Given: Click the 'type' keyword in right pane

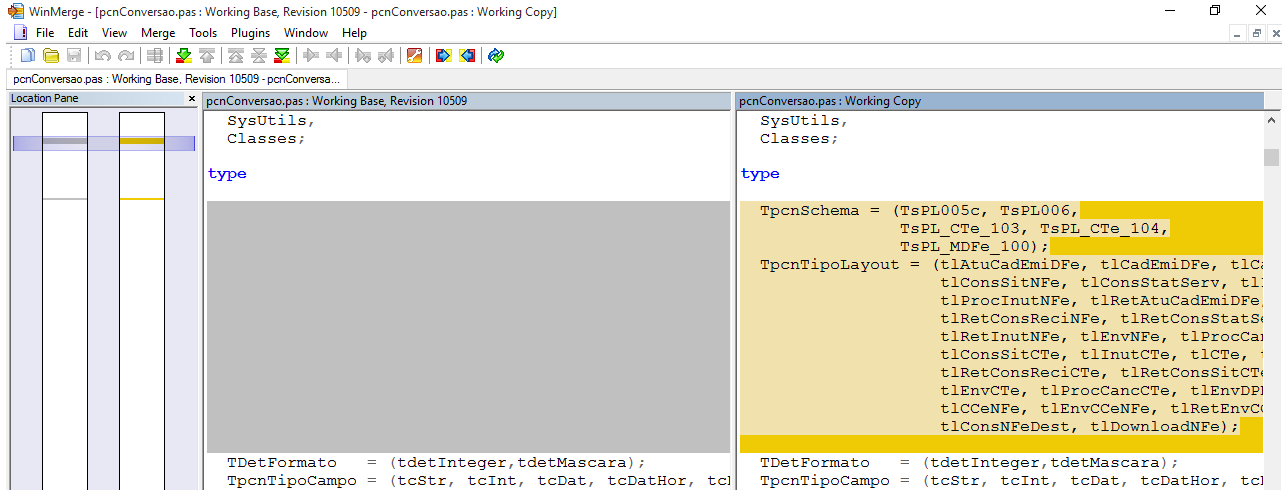Looking at the screenshot, I should [x=760, y=174].
